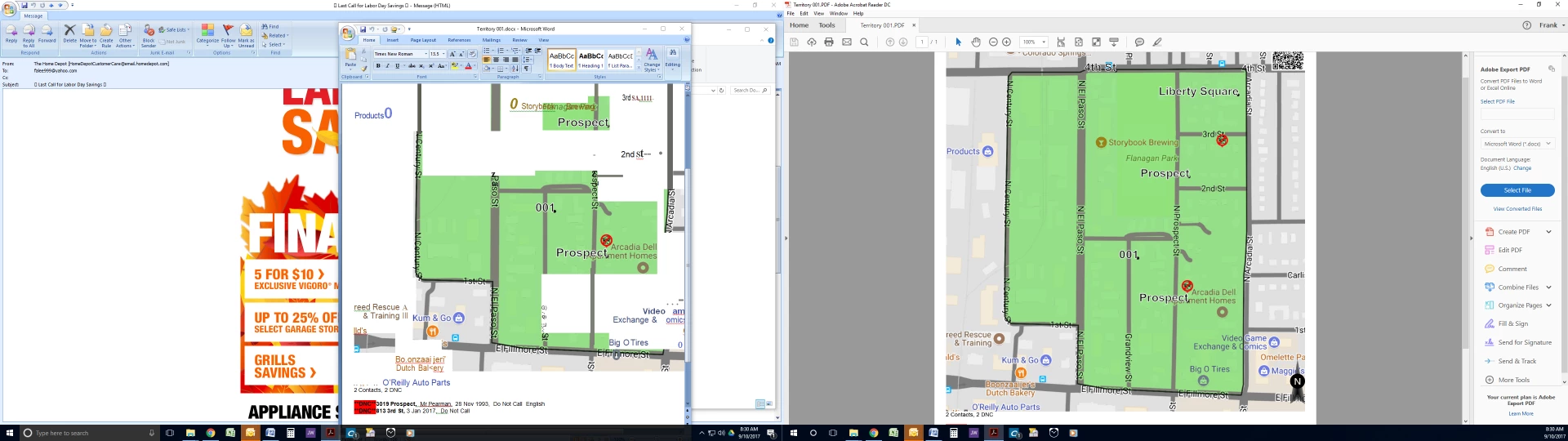Click the page number field in Acrobat
Image resolution: width=1568 pixels, height=441 pixels.
pyautogui.click(x=922, y=42)
